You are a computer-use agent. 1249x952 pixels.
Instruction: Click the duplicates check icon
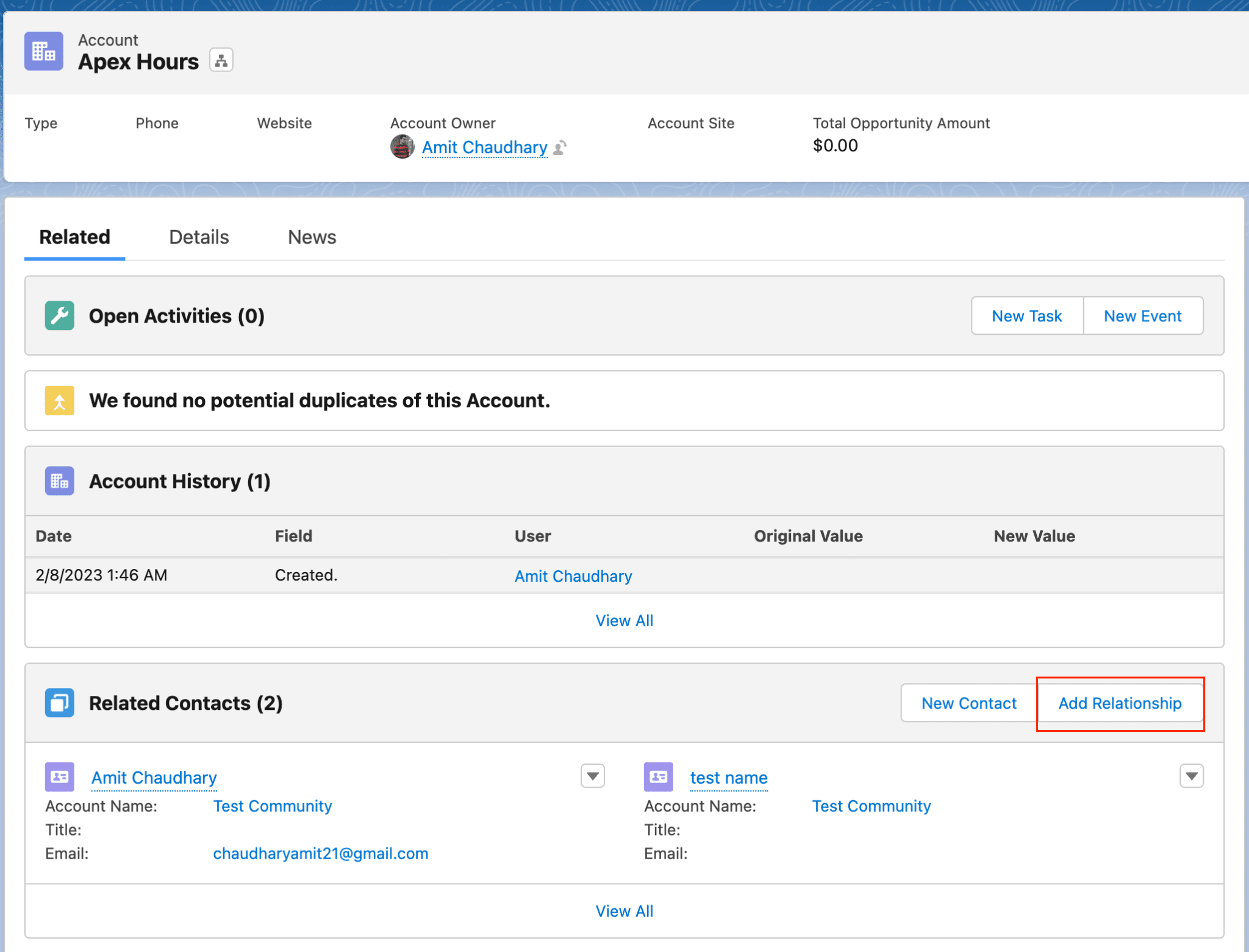(x=59, y=401)
